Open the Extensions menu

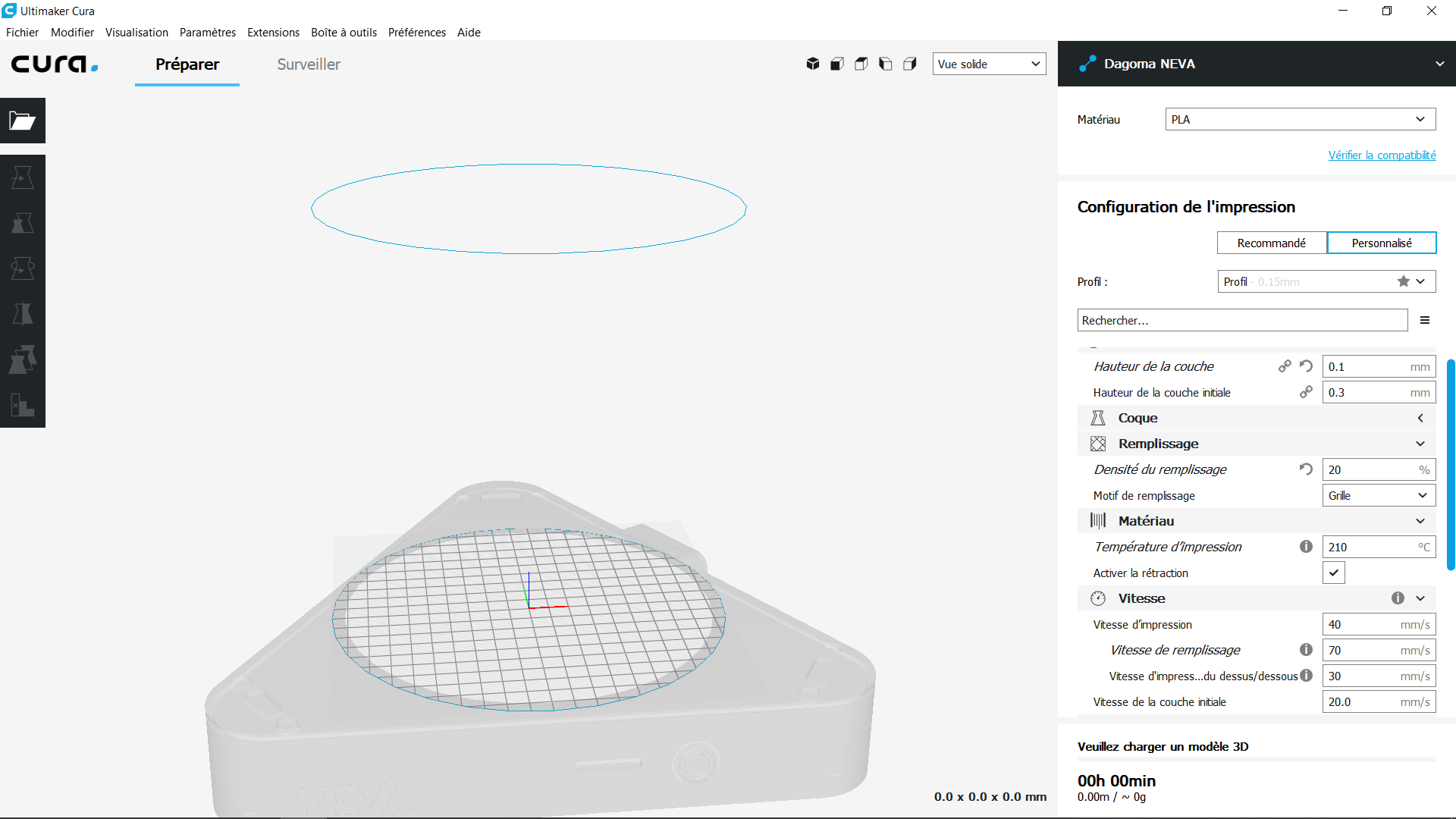273,33
